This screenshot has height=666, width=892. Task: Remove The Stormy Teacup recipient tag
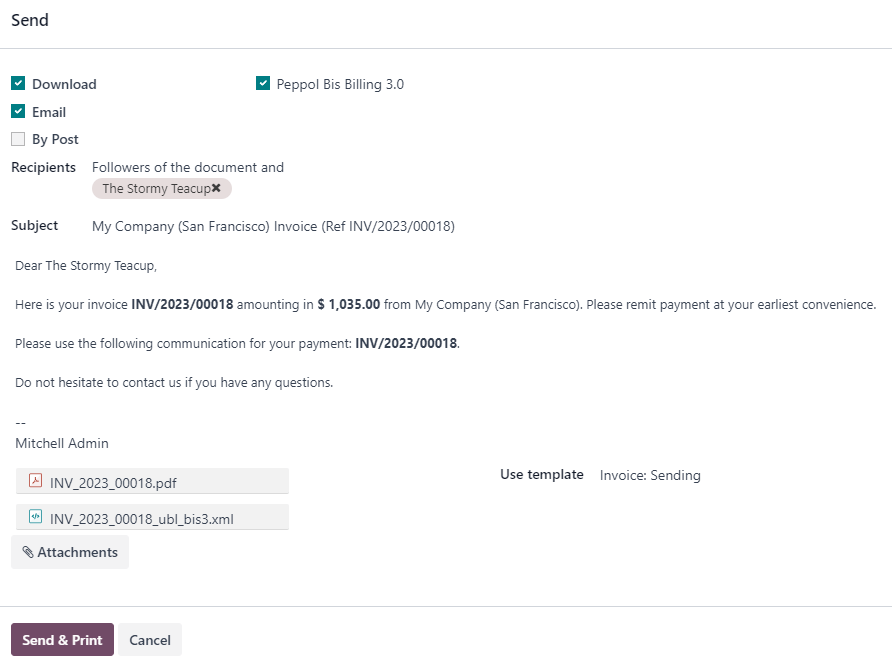pos(217,188)
